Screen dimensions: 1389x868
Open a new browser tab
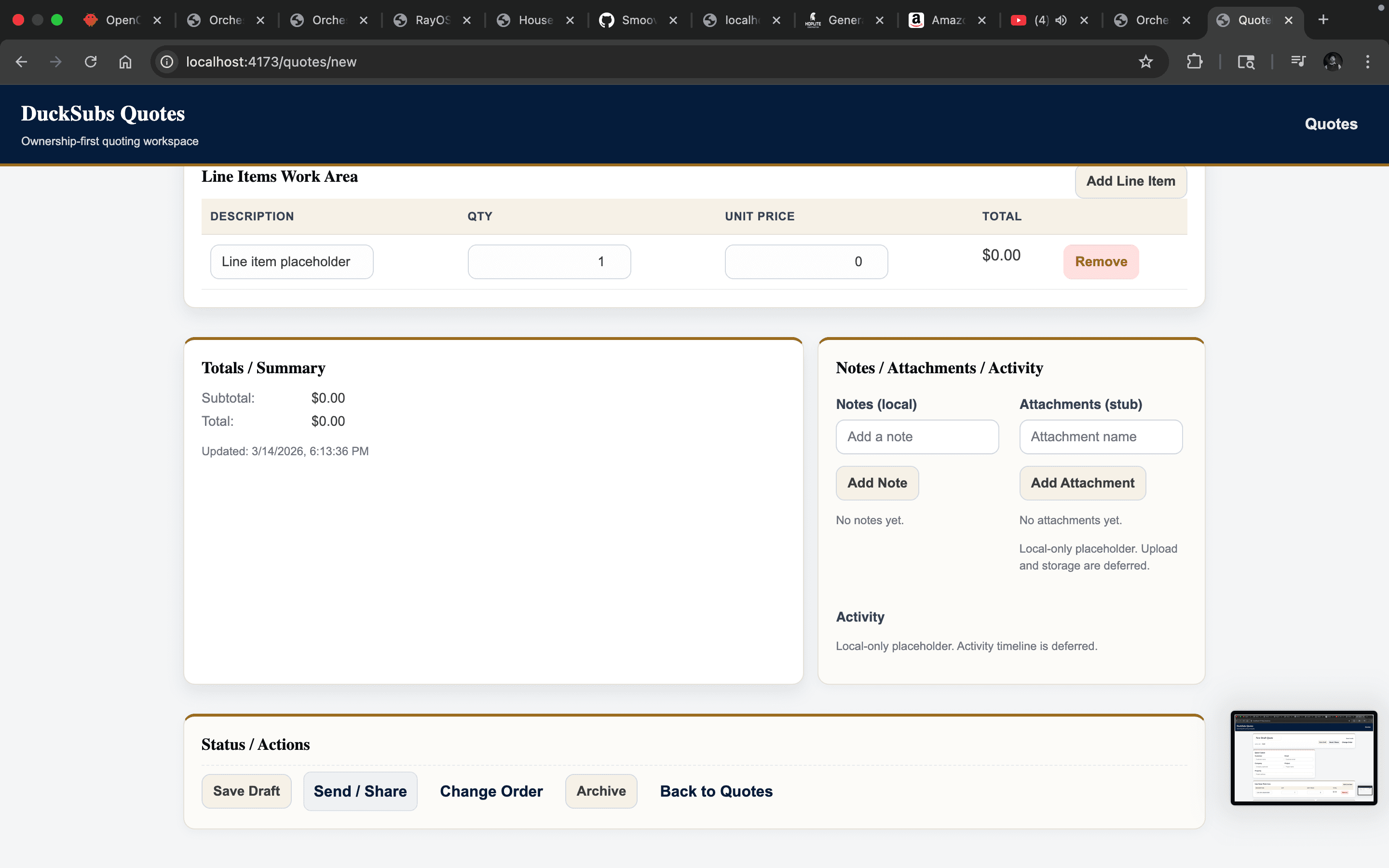point(1323,20)
